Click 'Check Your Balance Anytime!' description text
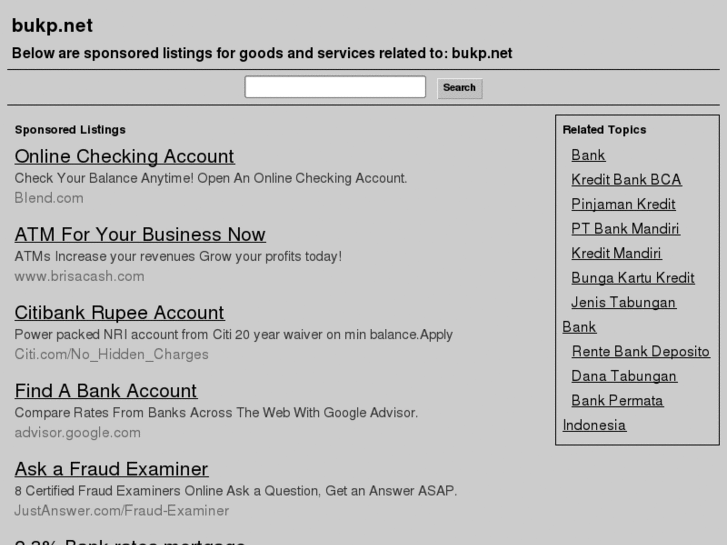 (x=210, y=178)
